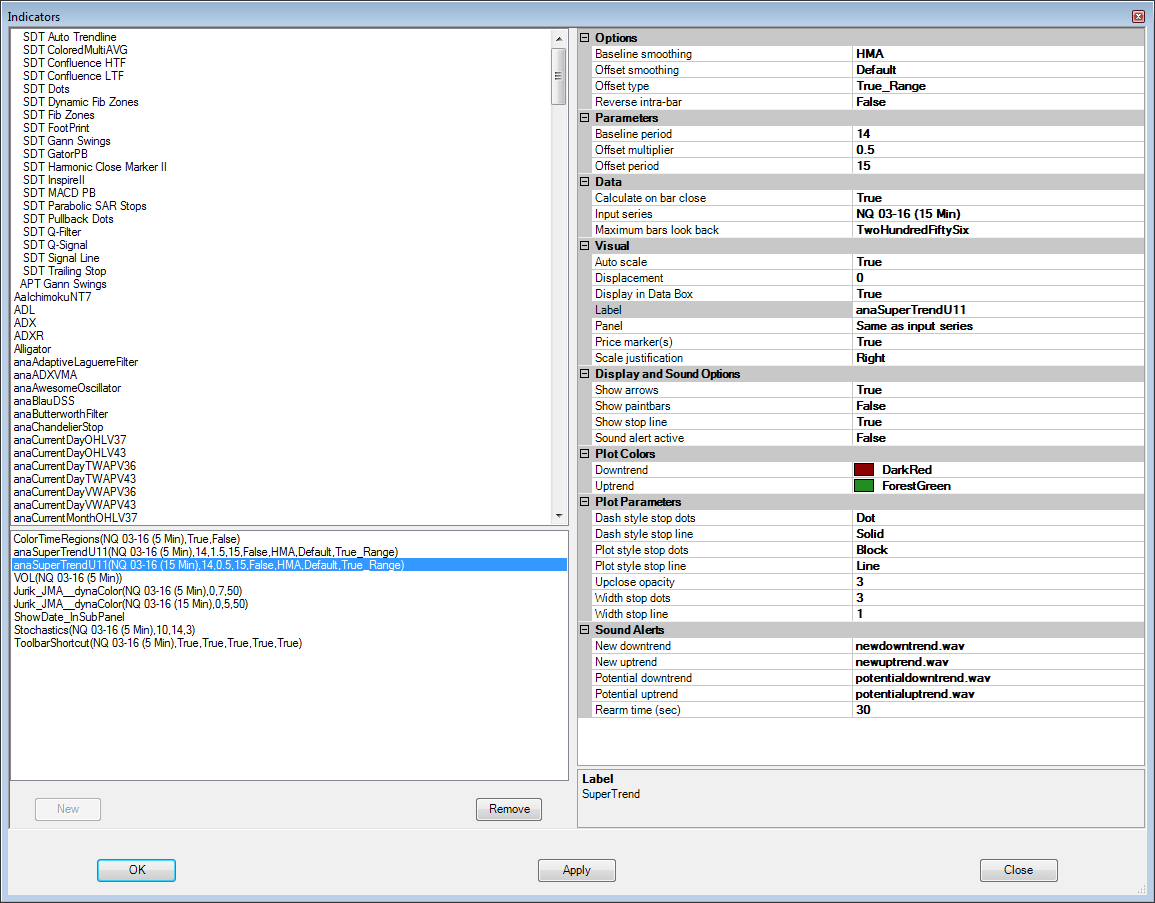
Task: Open Input series NQ 03-16 (15 Min)
Action: point(998,214)
